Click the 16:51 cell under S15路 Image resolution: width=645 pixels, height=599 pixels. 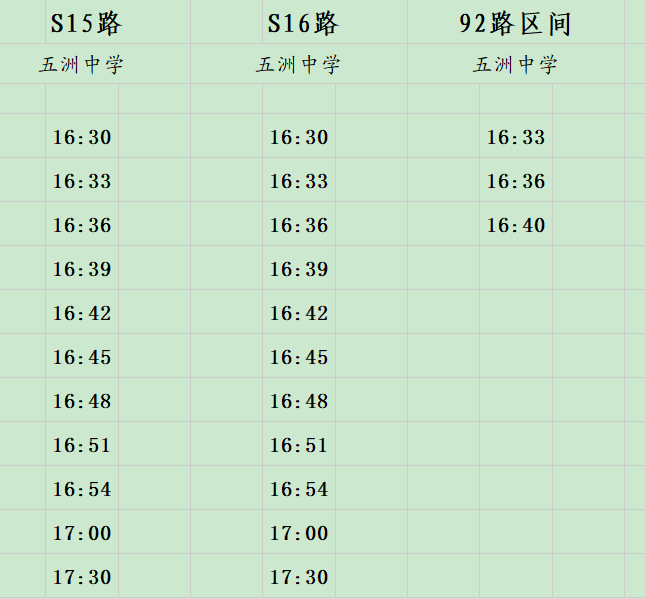[x=82, y=444]
